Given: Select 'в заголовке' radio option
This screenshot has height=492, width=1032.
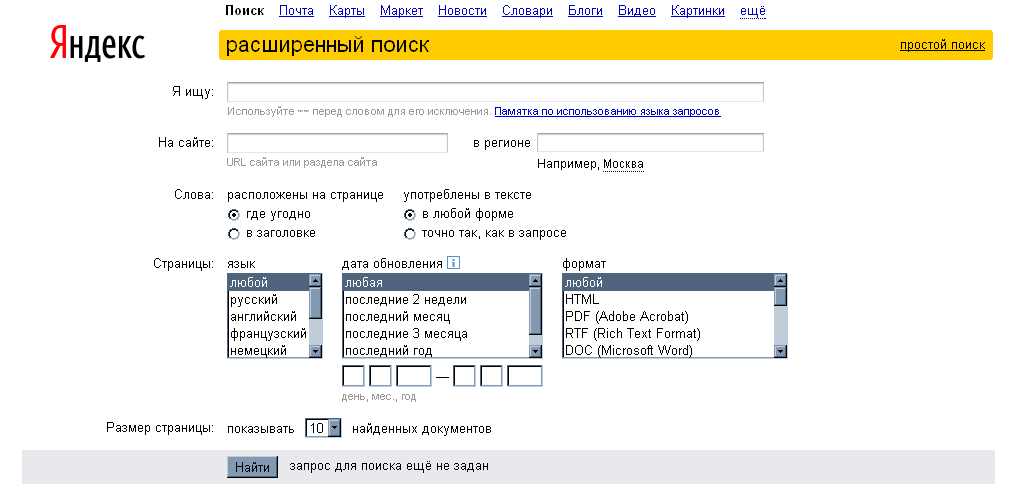Looking at the screenshot, I should coord(234,234).
